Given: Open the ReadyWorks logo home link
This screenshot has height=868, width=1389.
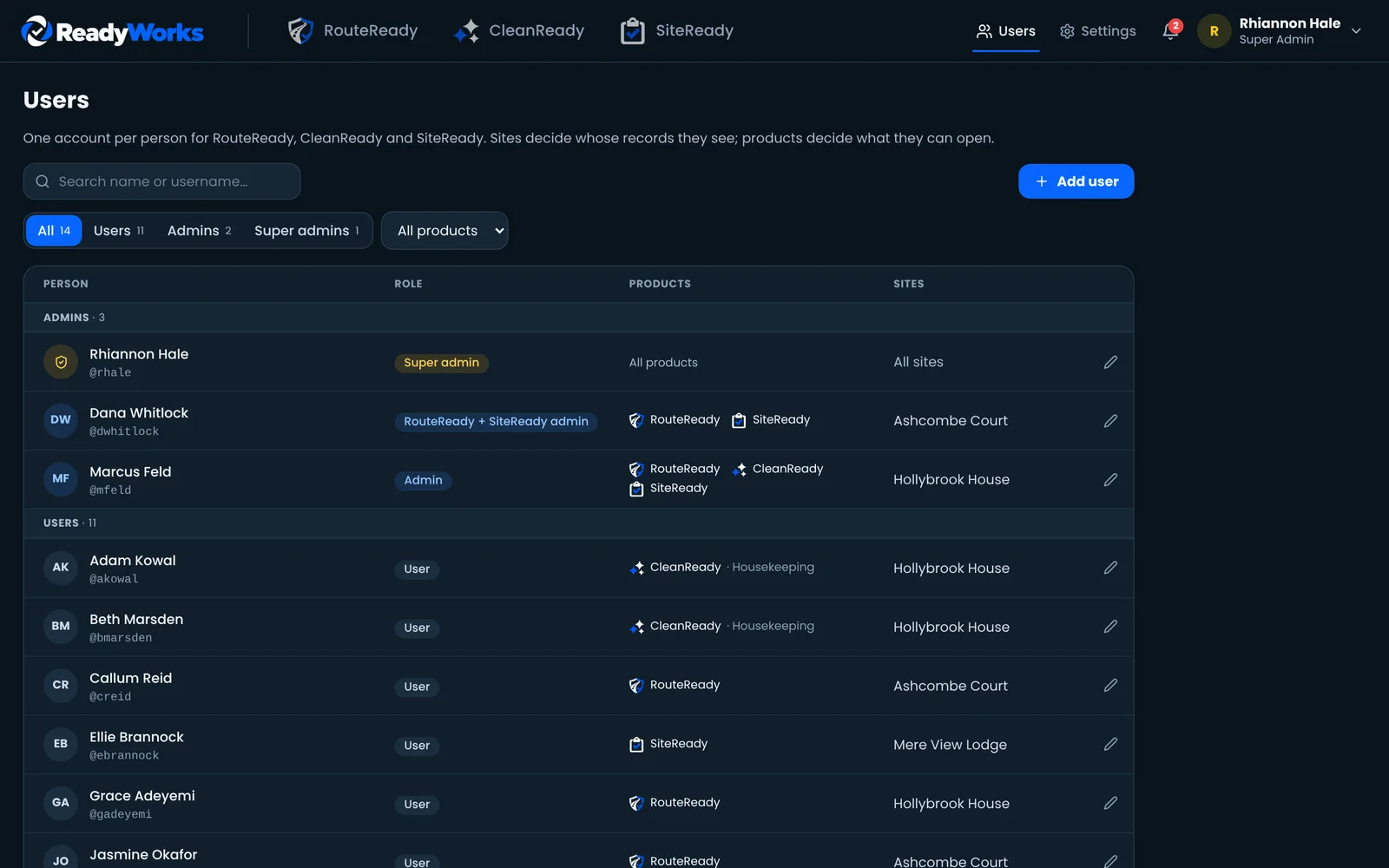Looking at the screenshot, I should click(113, 31).
